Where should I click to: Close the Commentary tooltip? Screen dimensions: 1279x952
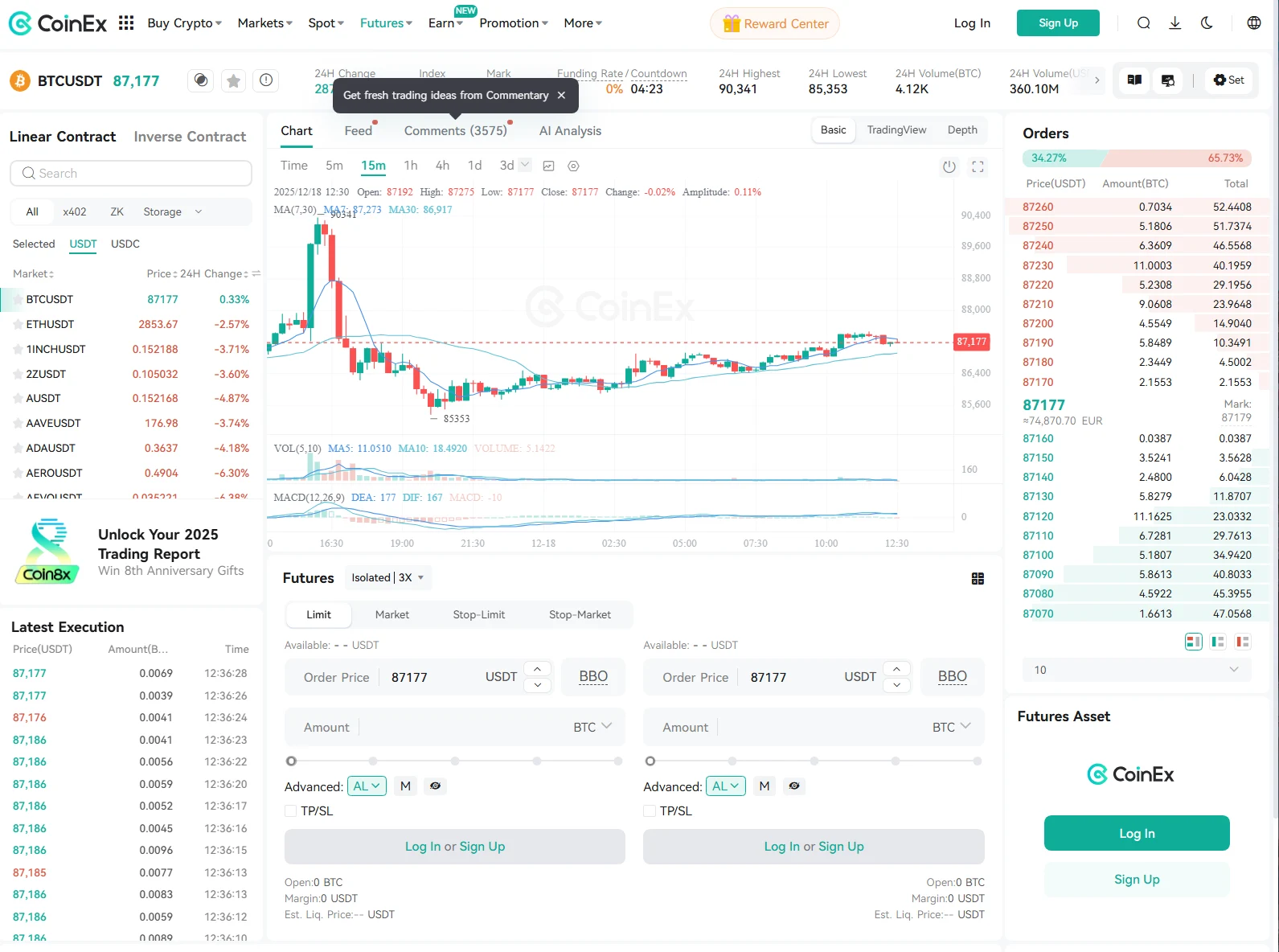(x=561, y=95)
